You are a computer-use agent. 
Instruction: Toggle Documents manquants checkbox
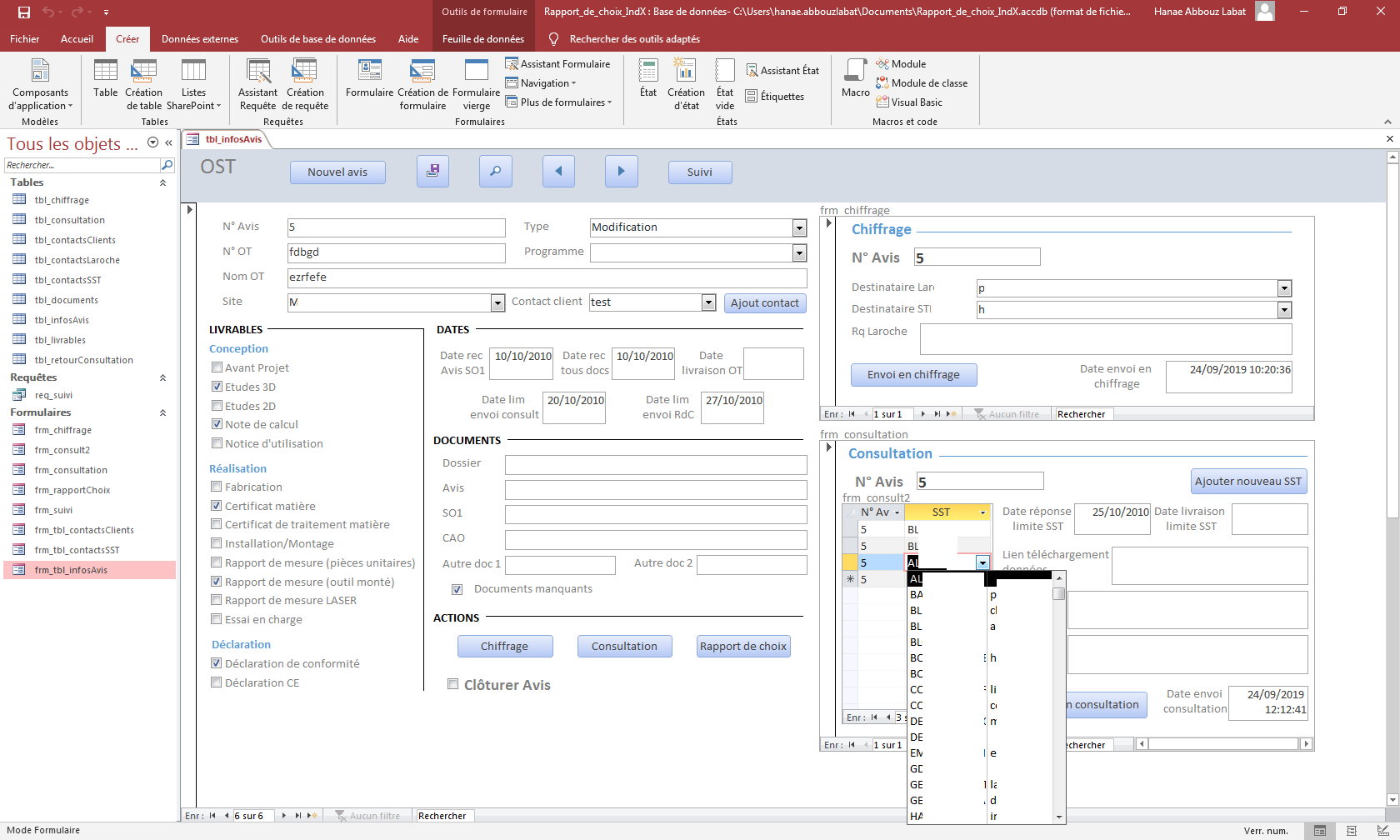[x=457, y=589]
